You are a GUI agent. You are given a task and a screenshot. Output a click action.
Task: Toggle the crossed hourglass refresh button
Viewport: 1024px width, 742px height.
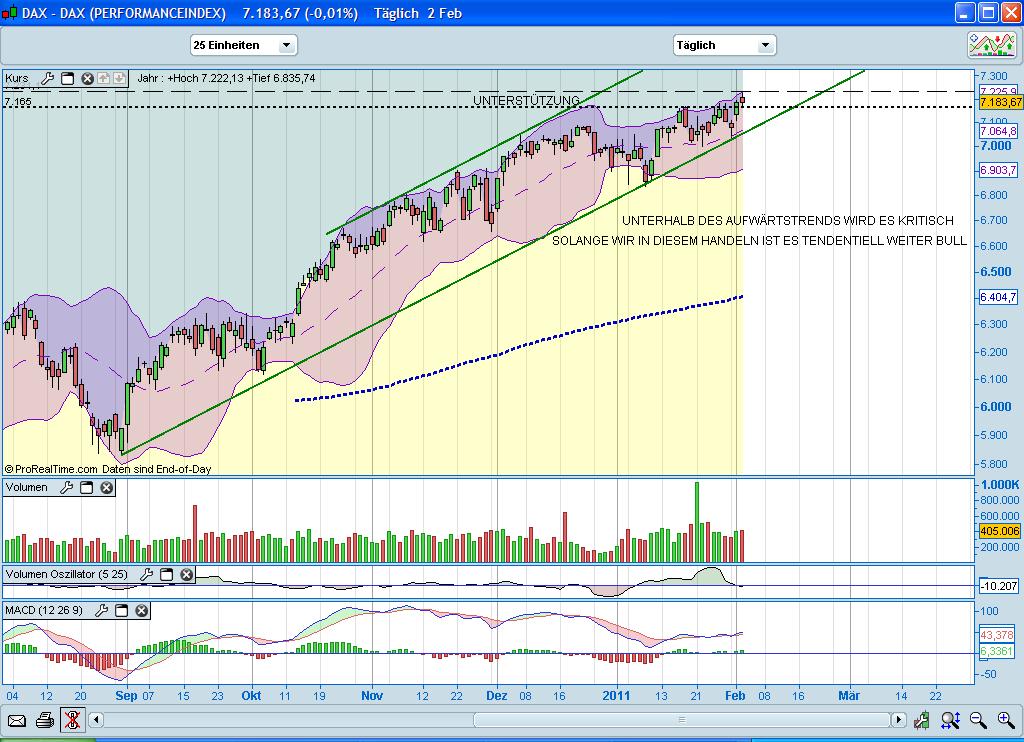pyautogui.click(x=73, y=721)
